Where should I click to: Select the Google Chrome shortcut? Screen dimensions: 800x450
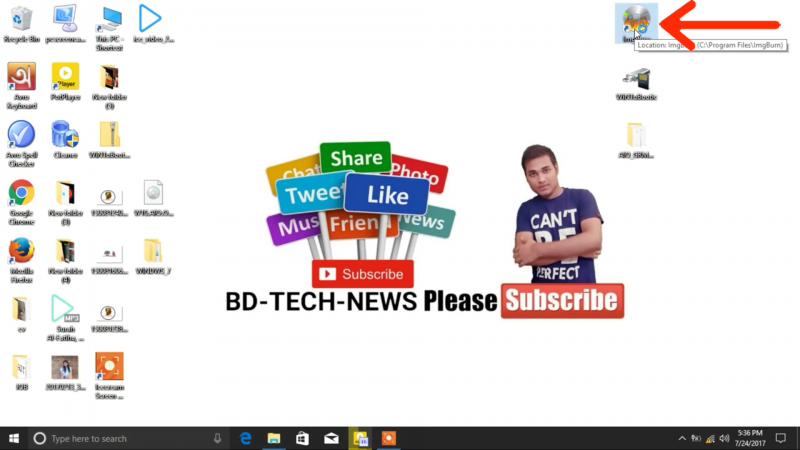click(x=21, y=202)
